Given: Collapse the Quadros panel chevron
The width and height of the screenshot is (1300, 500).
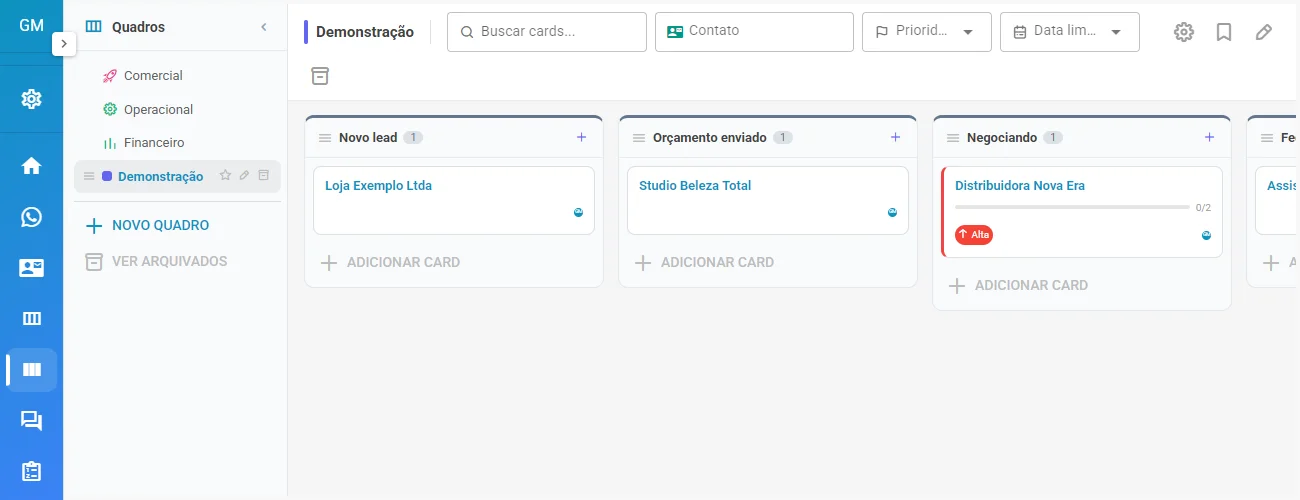Looking at the screenshot, I should [264, 27].
